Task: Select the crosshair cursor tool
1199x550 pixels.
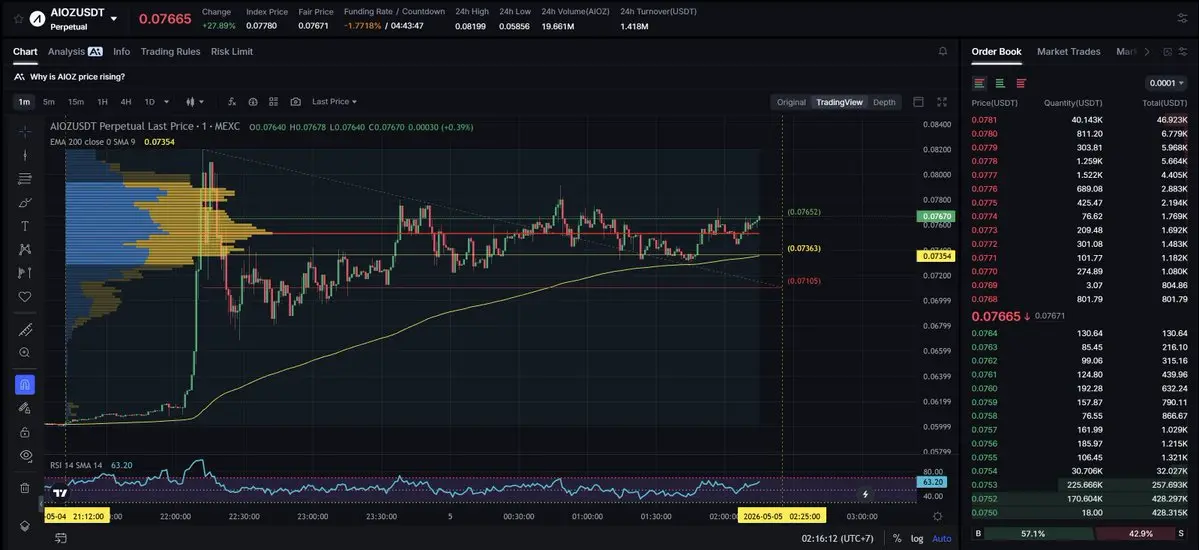Action: [24, 131]
